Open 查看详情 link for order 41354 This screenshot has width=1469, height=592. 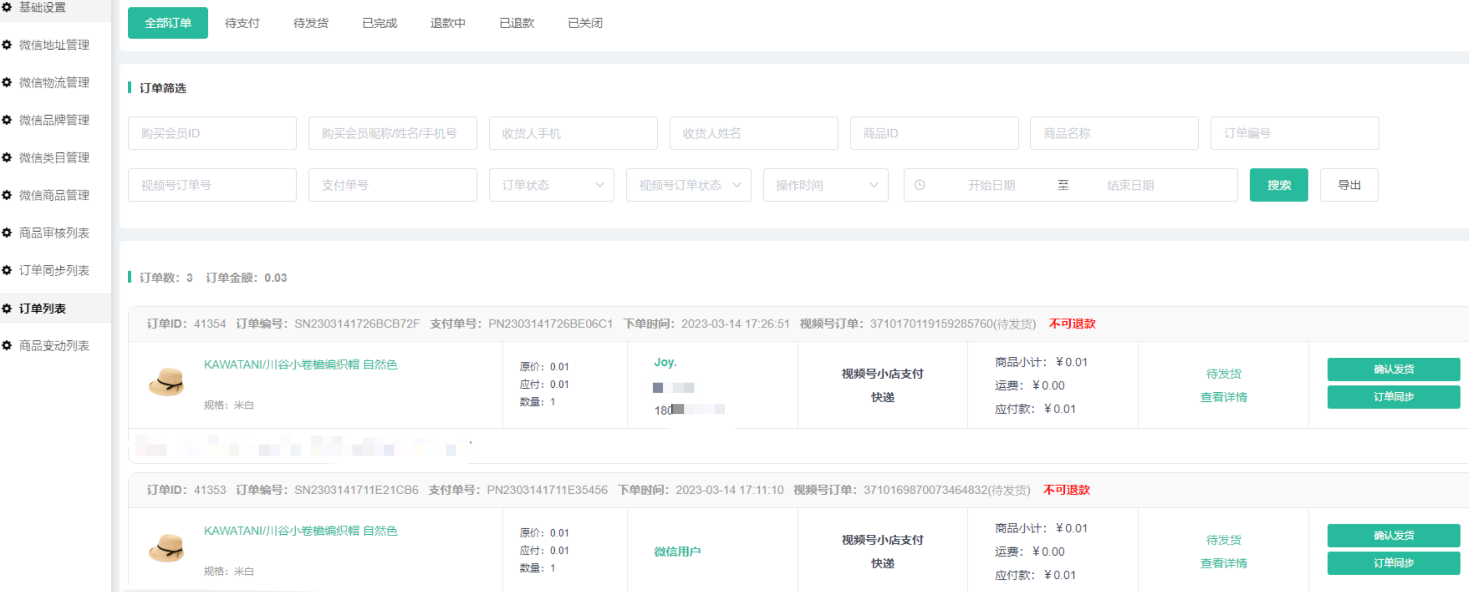1223,397
